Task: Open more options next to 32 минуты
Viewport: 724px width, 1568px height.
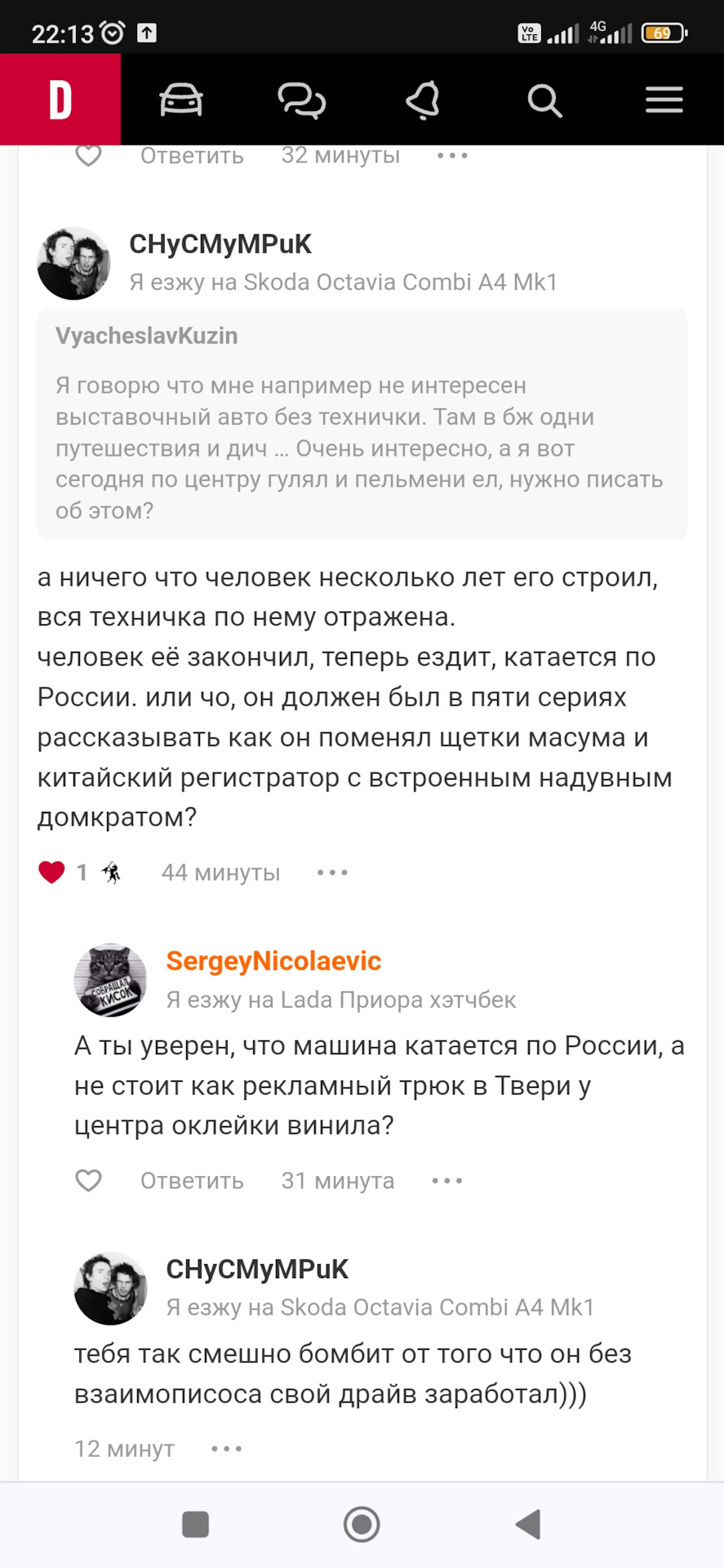Action: 452,155
